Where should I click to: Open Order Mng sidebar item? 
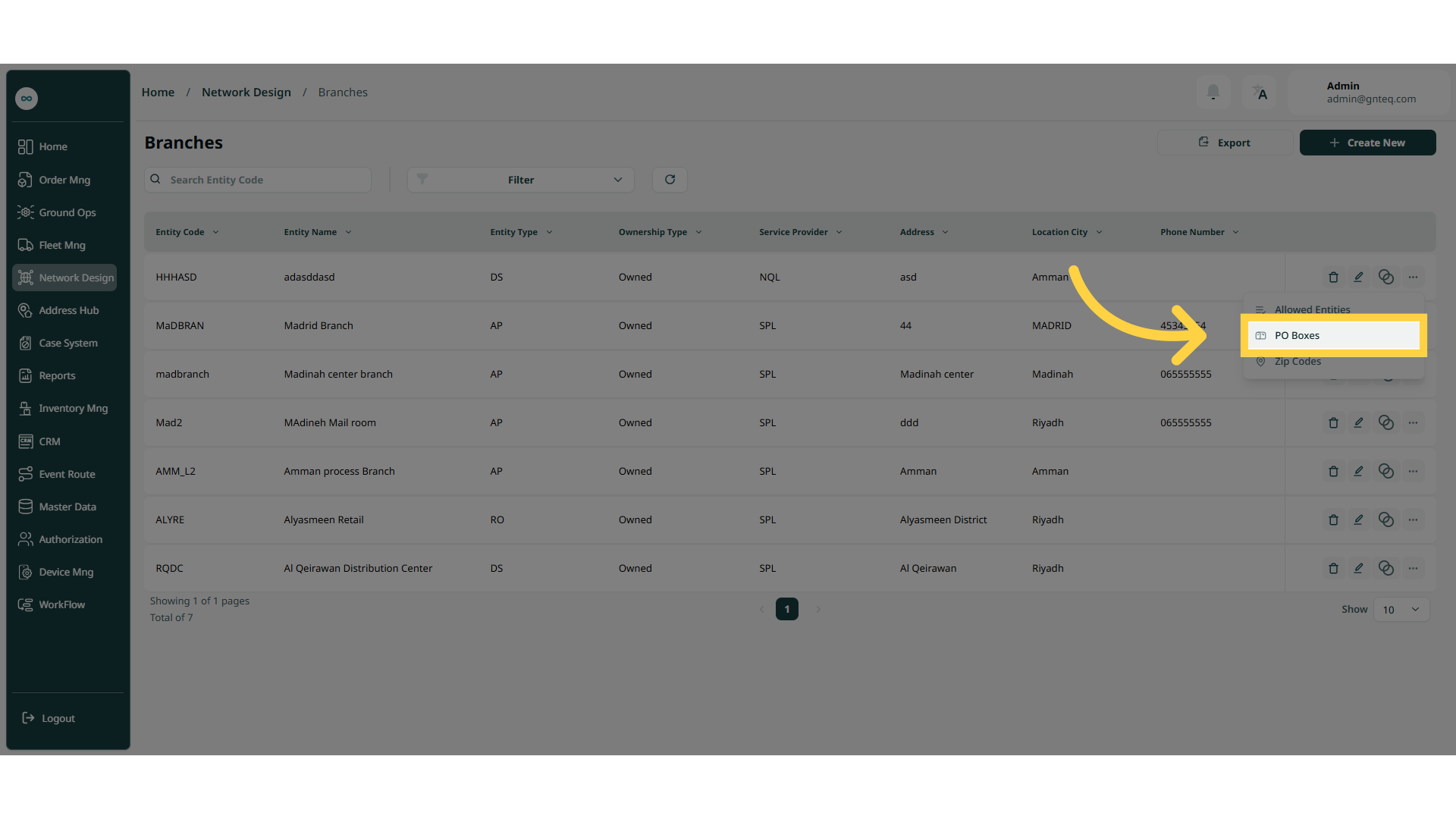64,180
